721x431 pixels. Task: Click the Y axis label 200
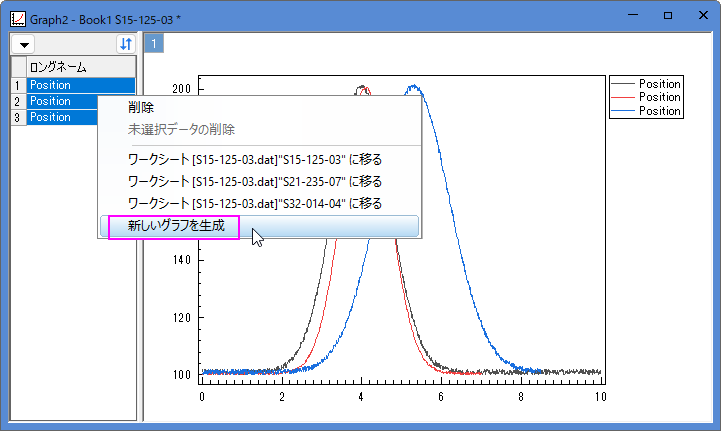click(x=181, y=89)
